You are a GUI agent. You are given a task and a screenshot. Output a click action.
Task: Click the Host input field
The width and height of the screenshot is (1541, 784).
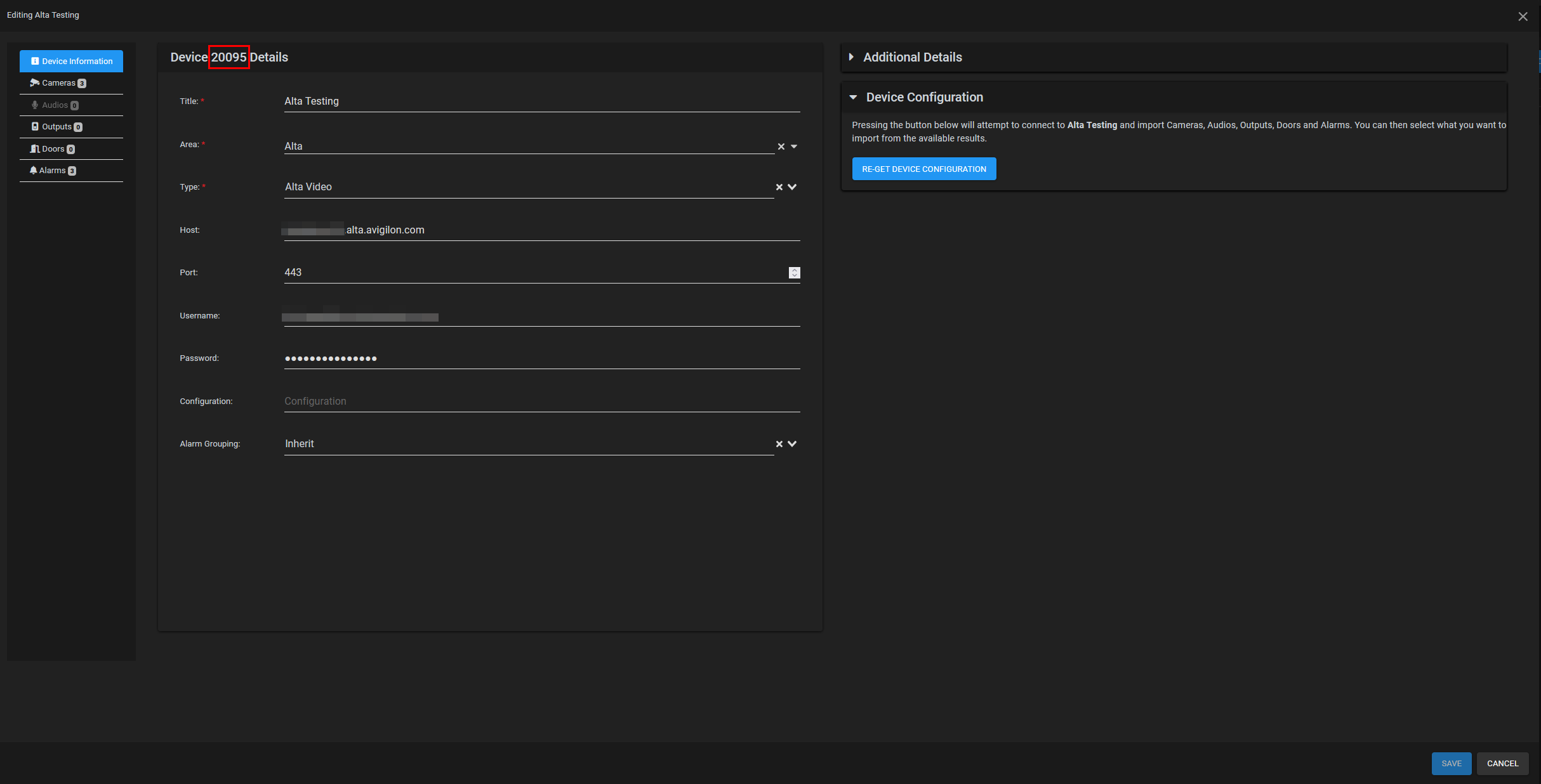[x=542, y=230]
